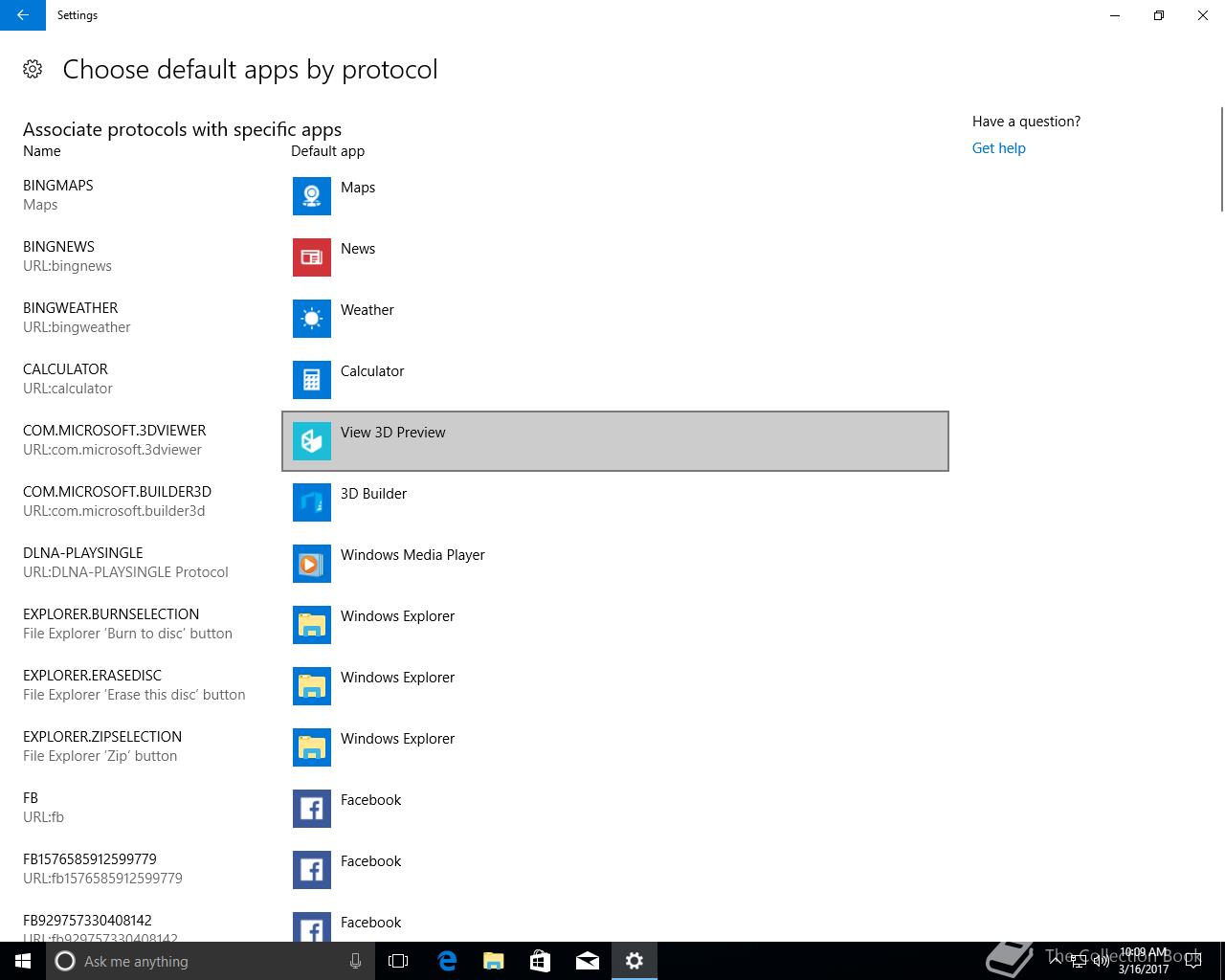Click the URL:DLNA-PLAYSINGLE Protocol description

[125, 572]
